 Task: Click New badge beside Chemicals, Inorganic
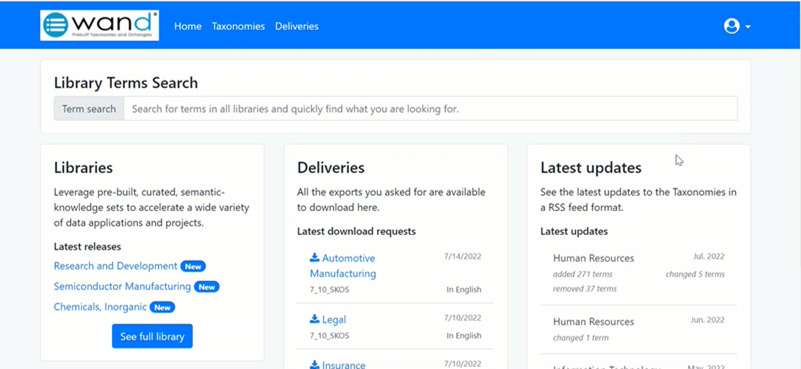(162, 307)
